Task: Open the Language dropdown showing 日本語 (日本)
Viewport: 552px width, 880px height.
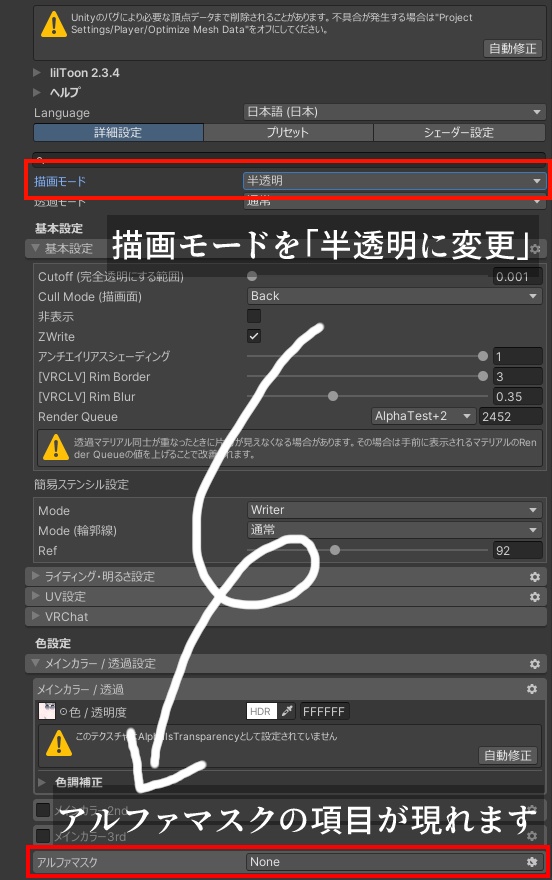Action: [394, 112]
